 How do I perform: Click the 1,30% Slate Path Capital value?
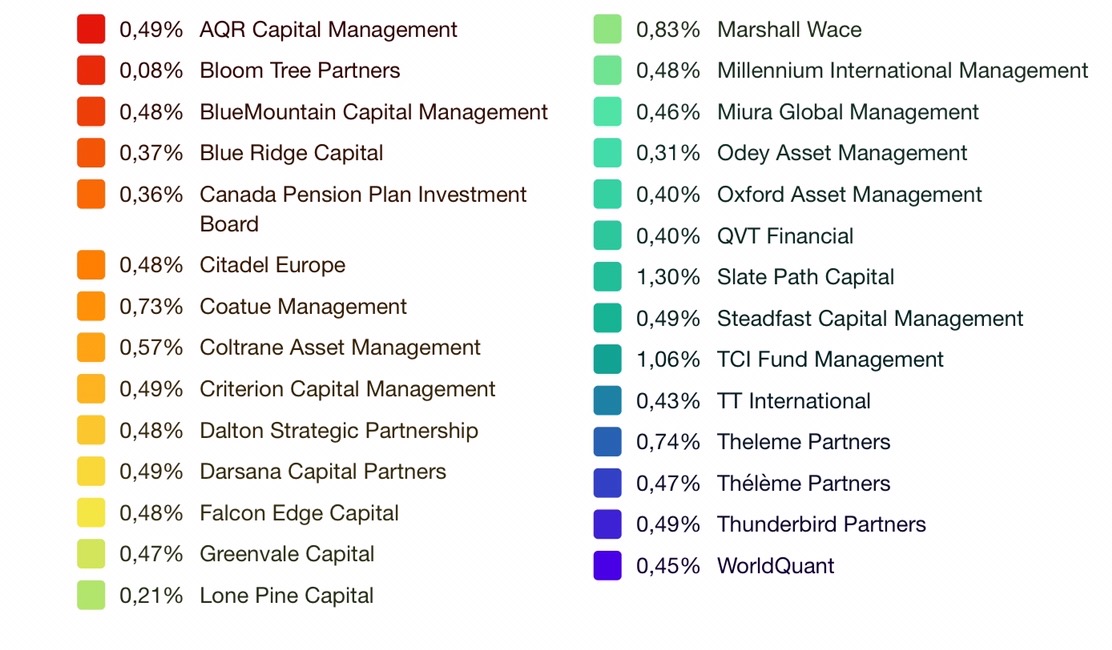tap(668, 277)
